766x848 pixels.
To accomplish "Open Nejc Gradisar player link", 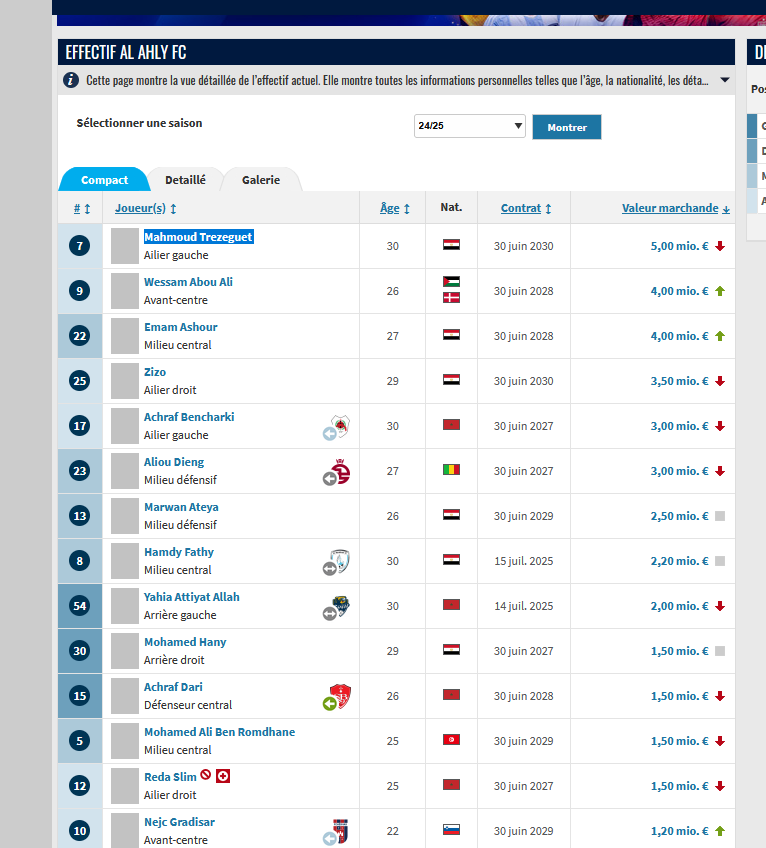I will point(179,822).
